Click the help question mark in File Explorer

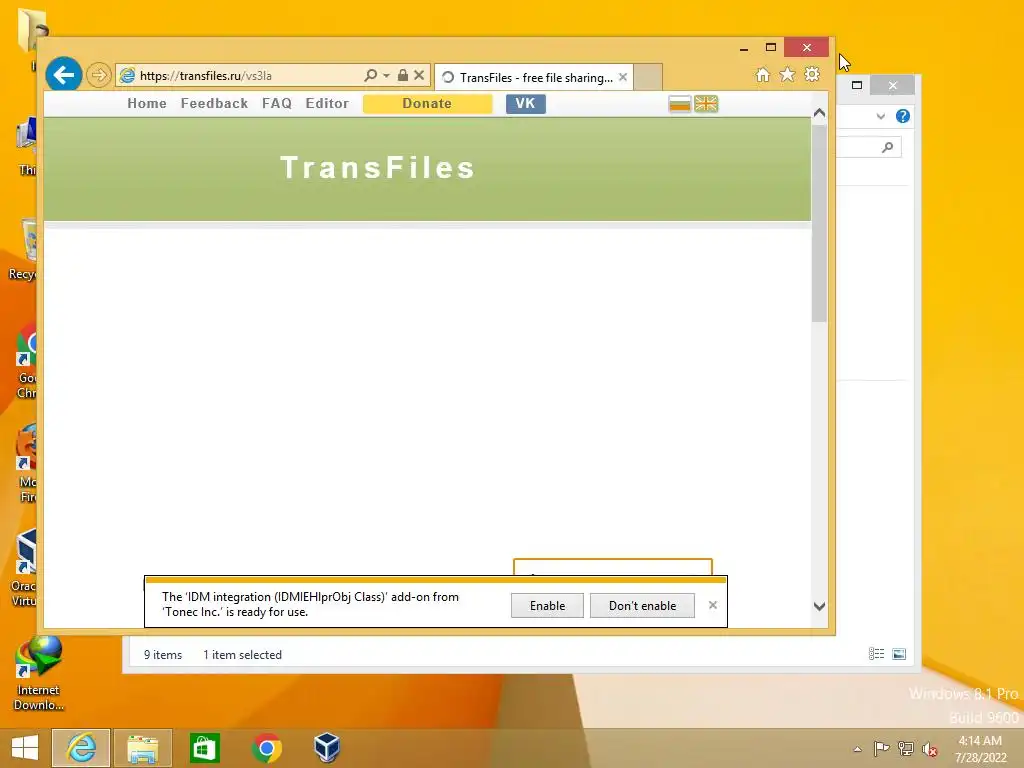coord(903,116)
